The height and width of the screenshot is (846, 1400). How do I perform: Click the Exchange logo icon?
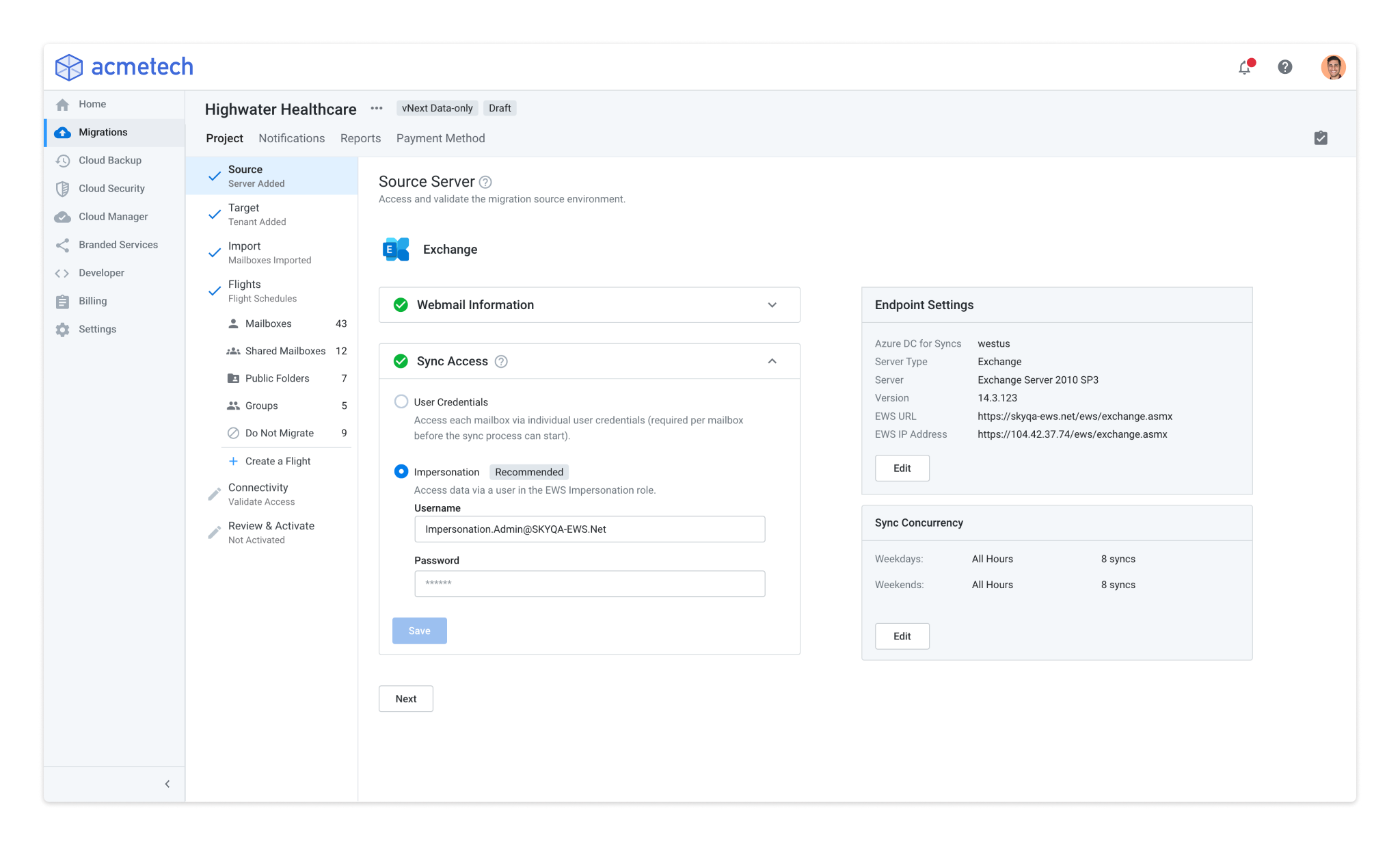pyautogui.click(x=394, y=249)
